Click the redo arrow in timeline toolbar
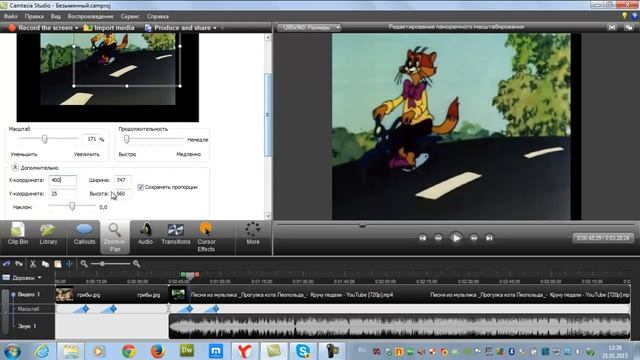The height and width of the screenshot is (360, 640). coord(19,264)
